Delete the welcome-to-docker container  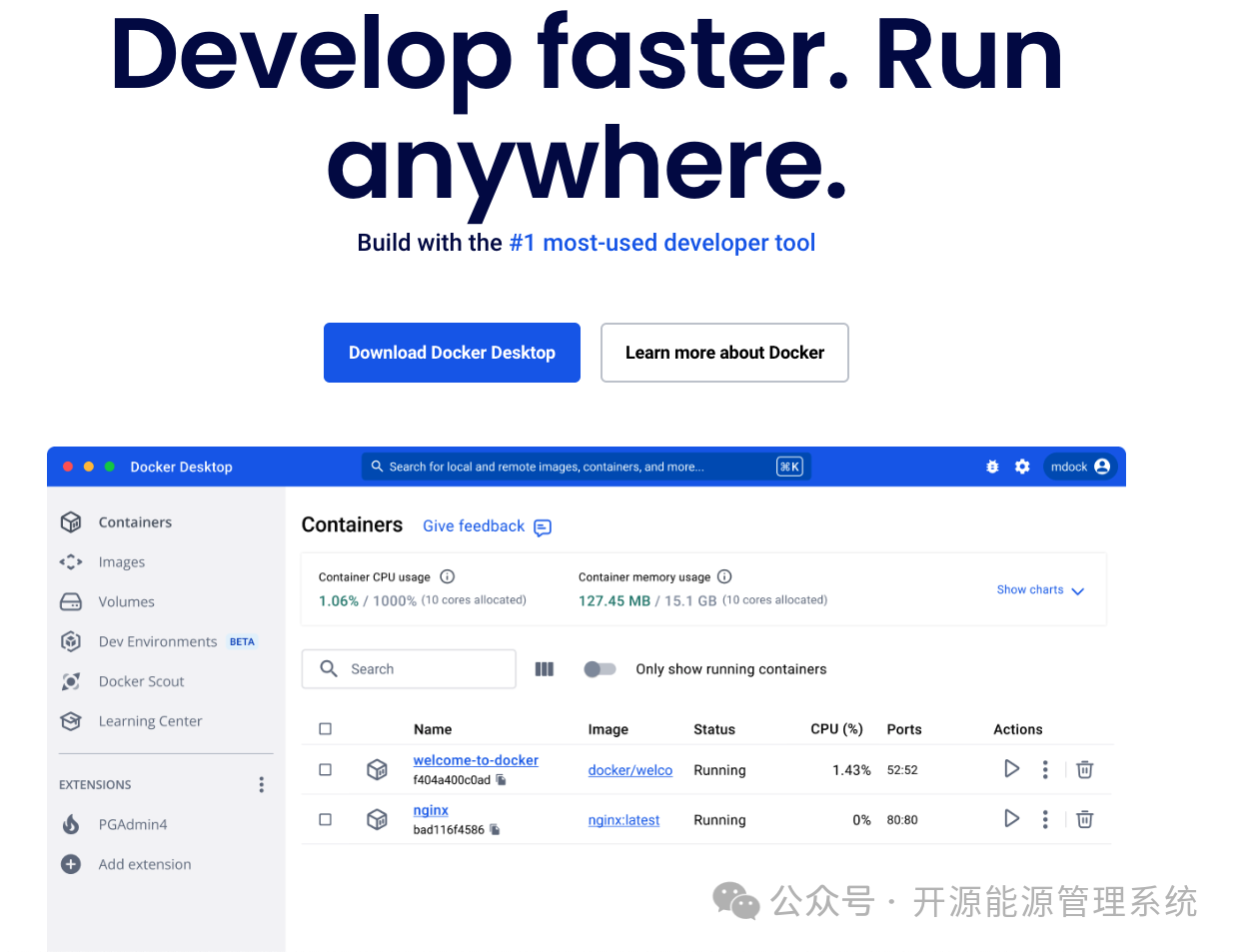(x=1085, y=769)
